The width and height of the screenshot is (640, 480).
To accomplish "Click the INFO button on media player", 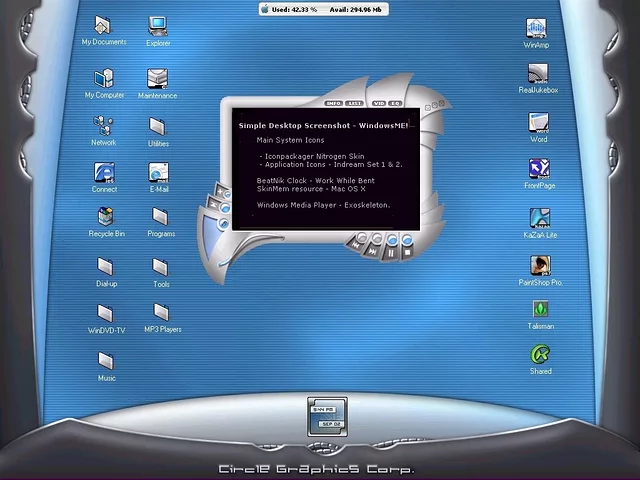I will coord(334,103).
